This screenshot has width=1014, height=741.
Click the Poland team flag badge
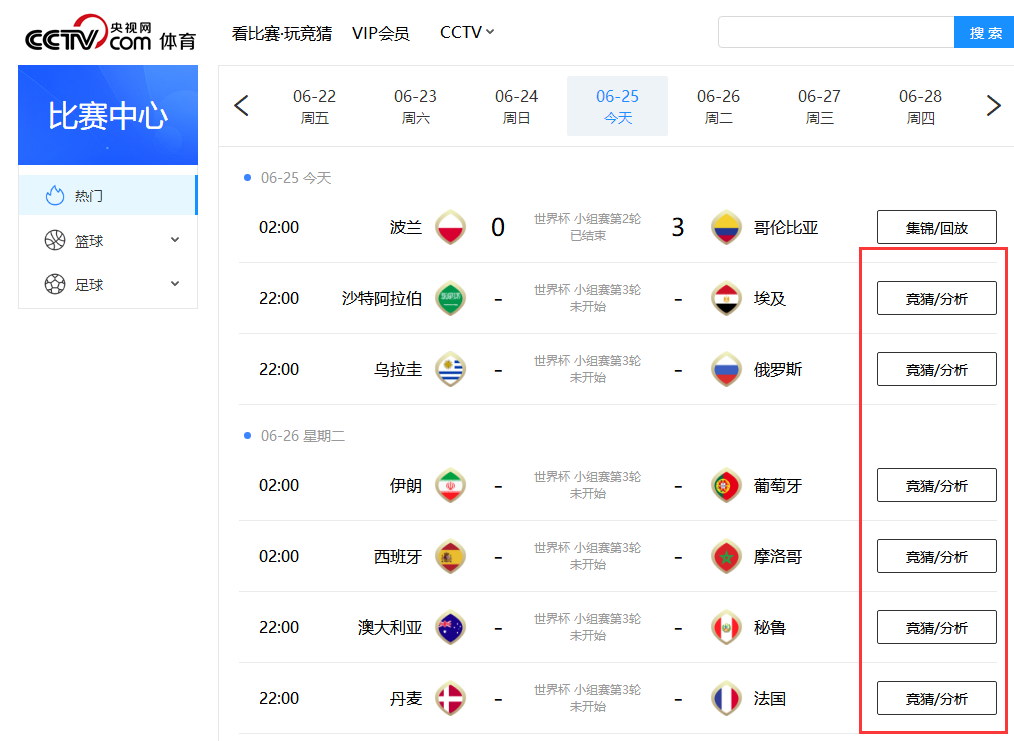coord(450,227)
